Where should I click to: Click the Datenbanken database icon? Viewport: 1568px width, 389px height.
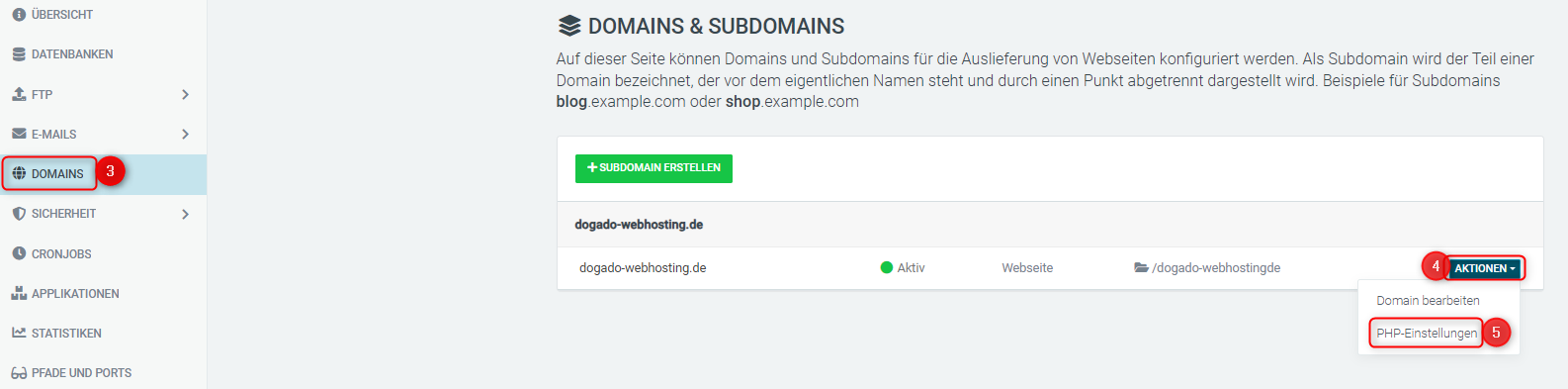(19, 54)
